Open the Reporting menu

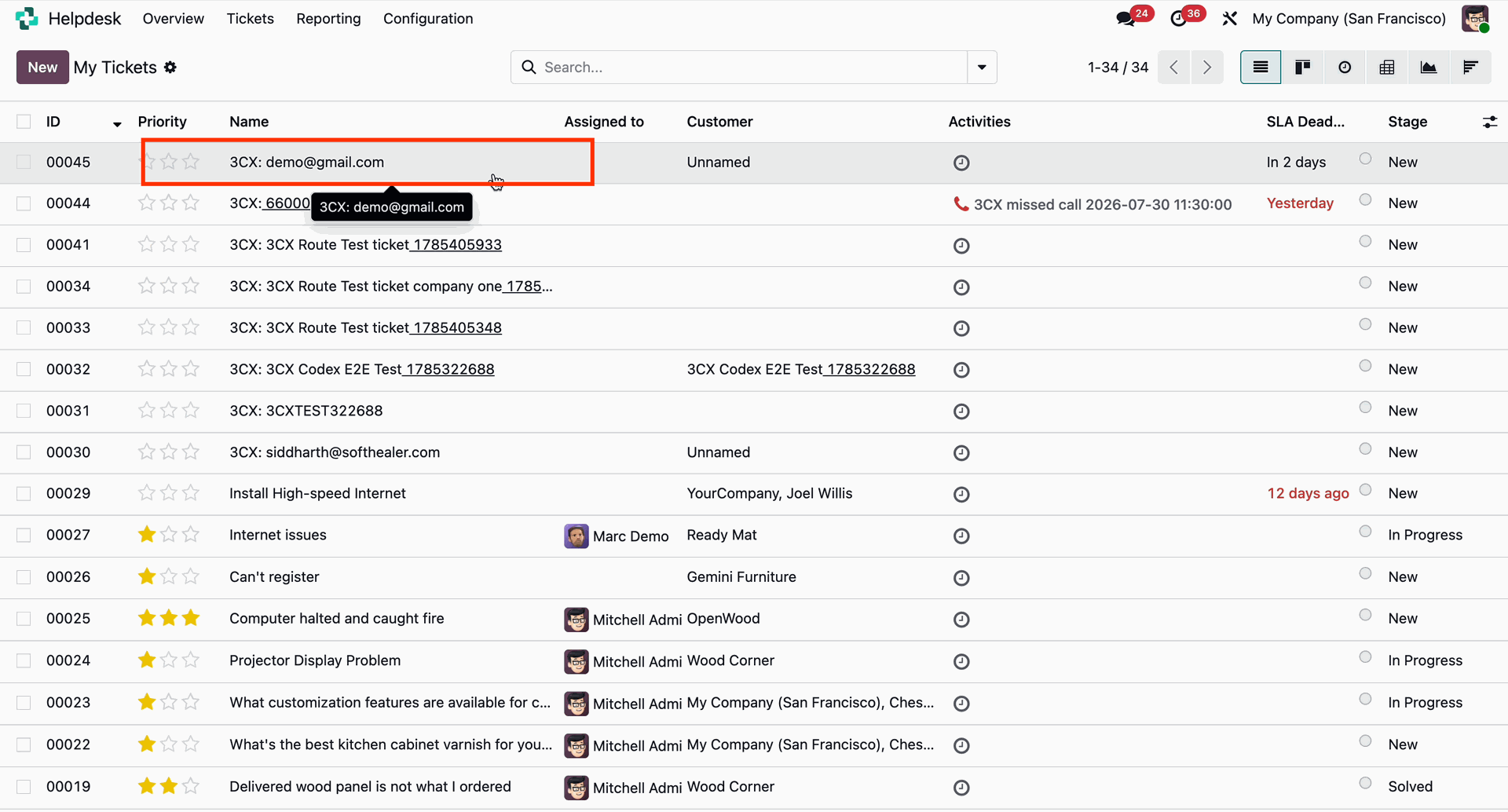(328, 19)
